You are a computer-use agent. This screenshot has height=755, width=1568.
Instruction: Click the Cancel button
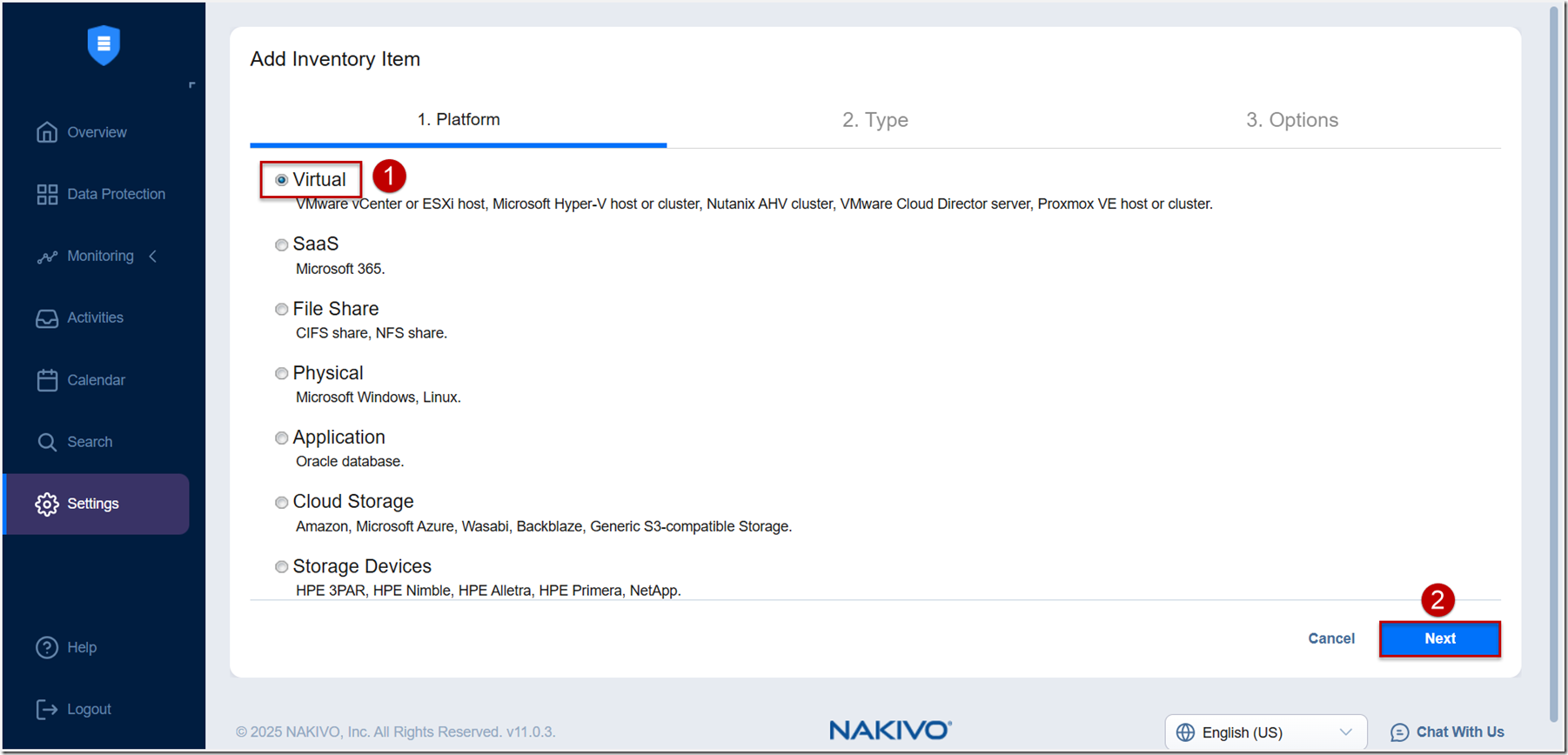coord(1331,638)
